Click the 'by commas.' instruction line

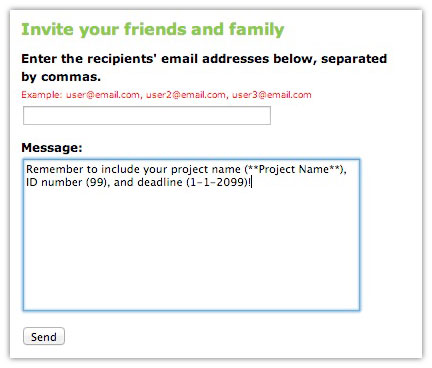tap(61, 77)
